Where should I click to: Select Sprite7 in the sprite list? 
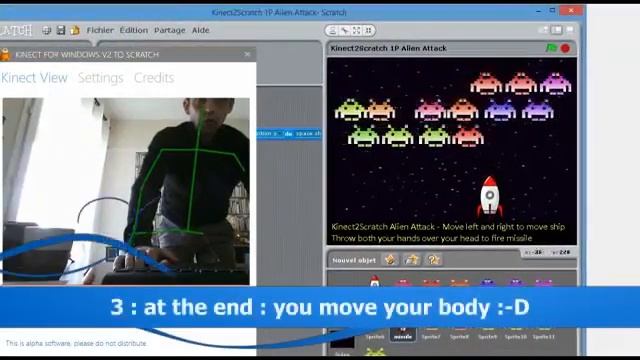(x=431, y=334)
